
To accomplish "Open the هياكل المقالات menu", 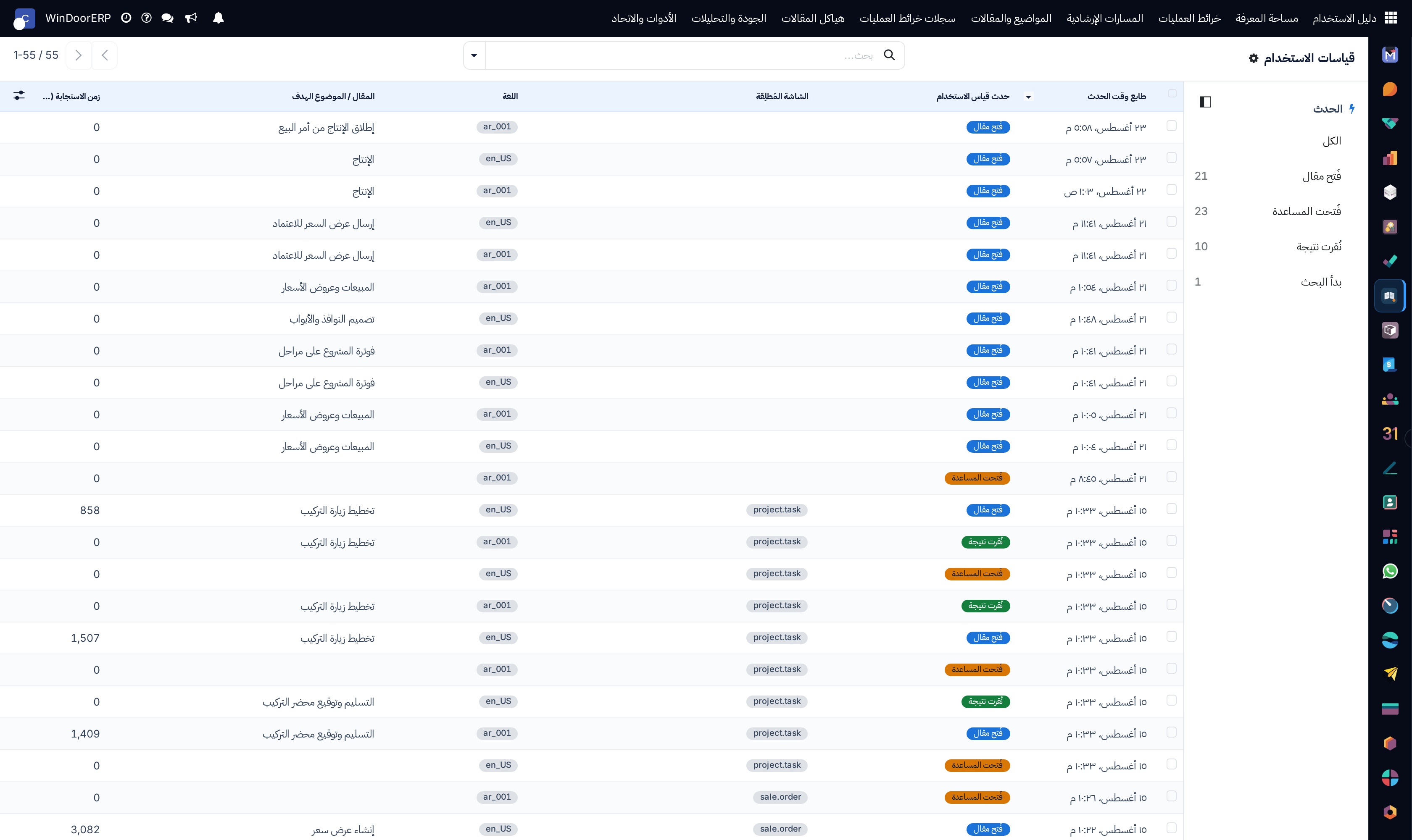I will pyautogui.click(x=813, y=18).
